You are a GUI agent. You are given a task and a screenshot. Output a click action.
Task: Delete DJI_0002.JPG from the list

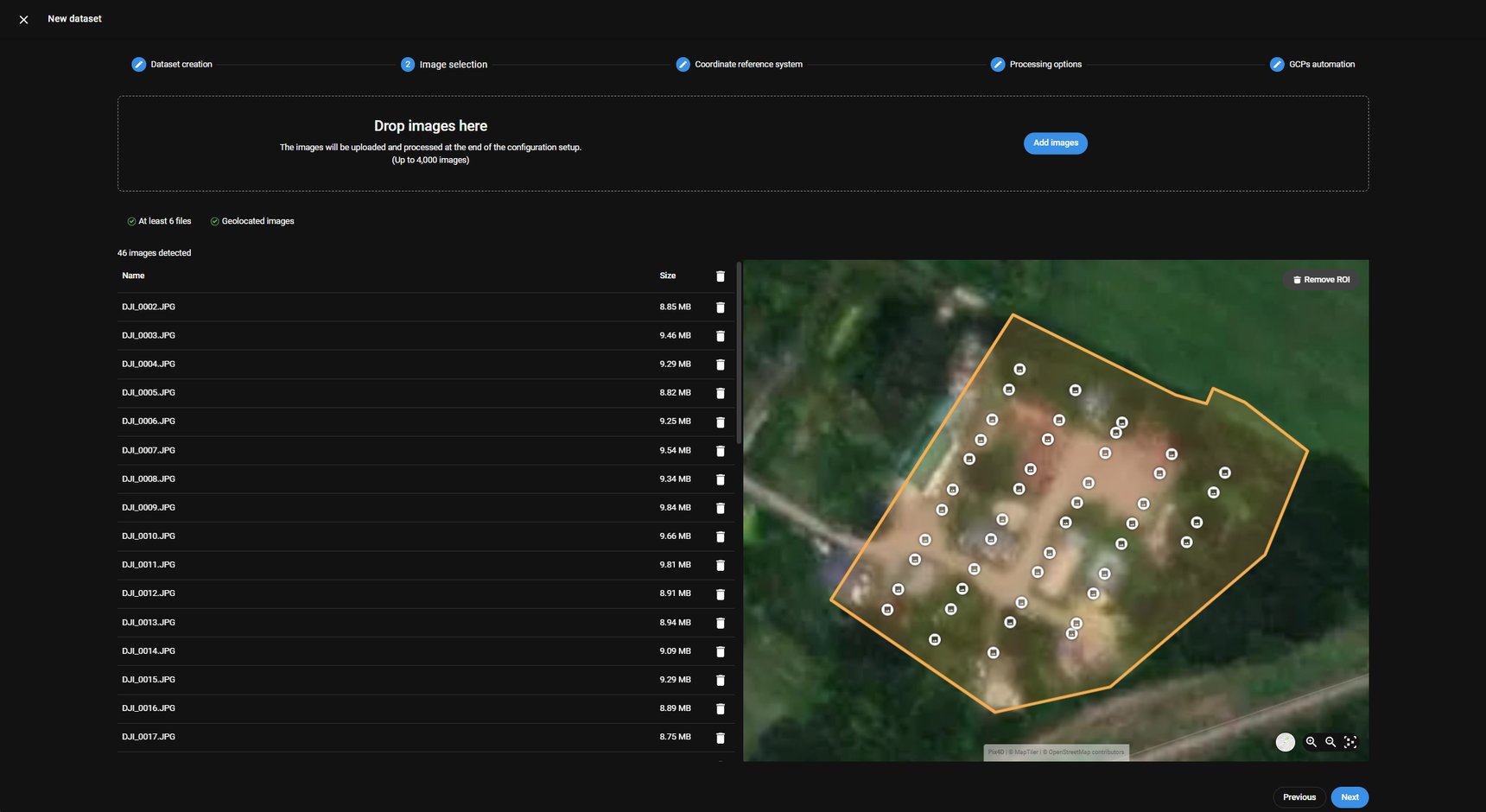coord(721,308)
